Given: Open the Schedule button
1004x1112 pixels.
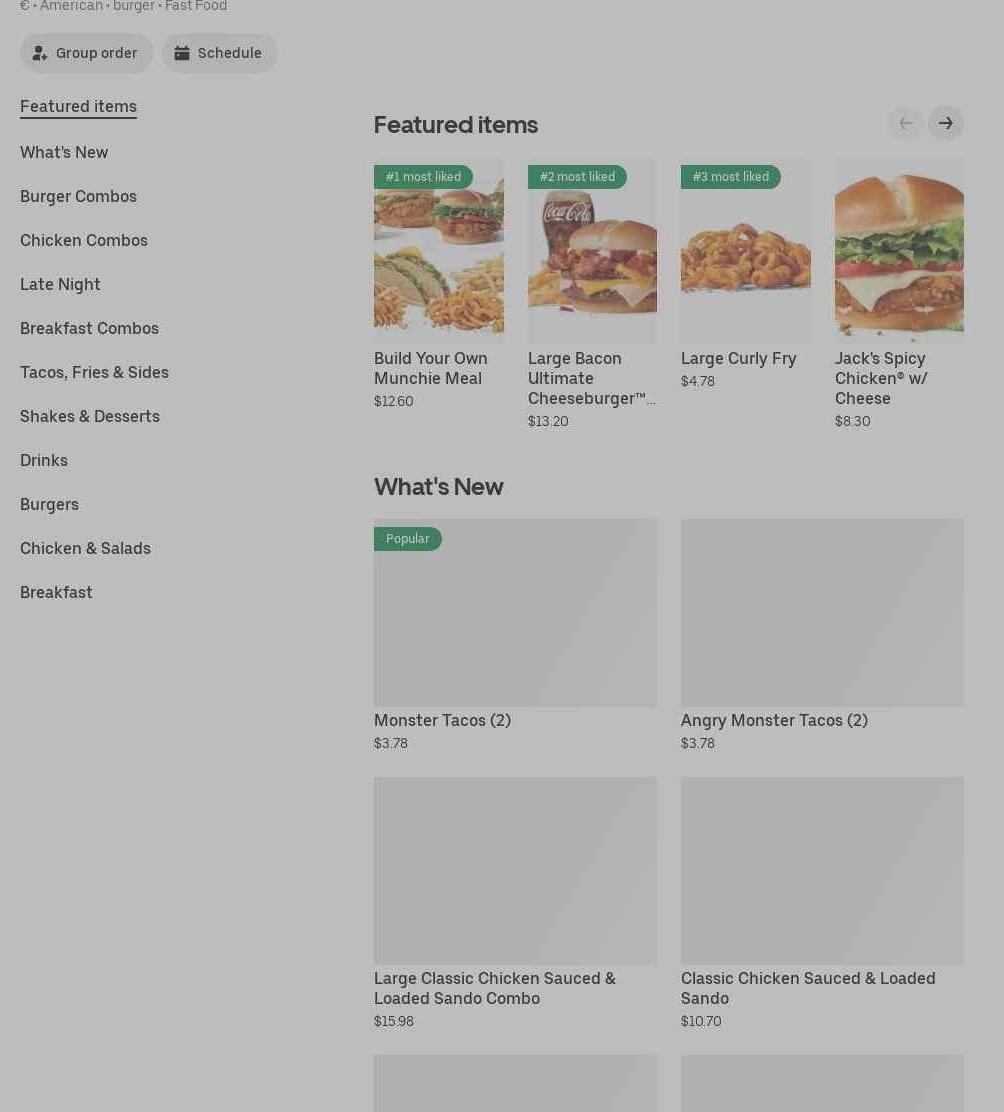Looking at the screenshot, I should pos(220,53).
